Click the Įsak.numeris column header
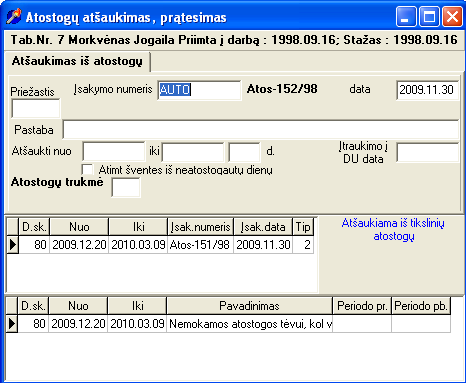 pos(200,227)
